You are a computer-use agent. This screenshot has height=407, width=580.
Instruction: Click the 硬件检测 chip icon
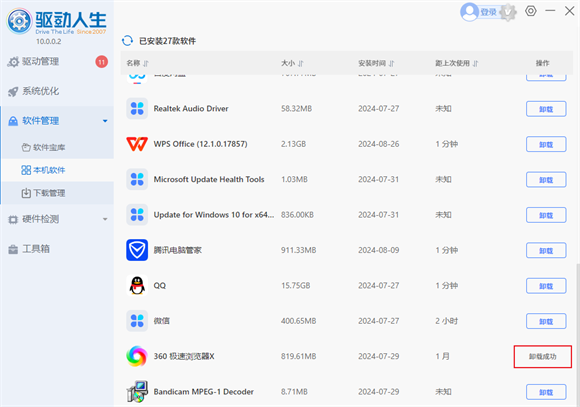(13, 219)
